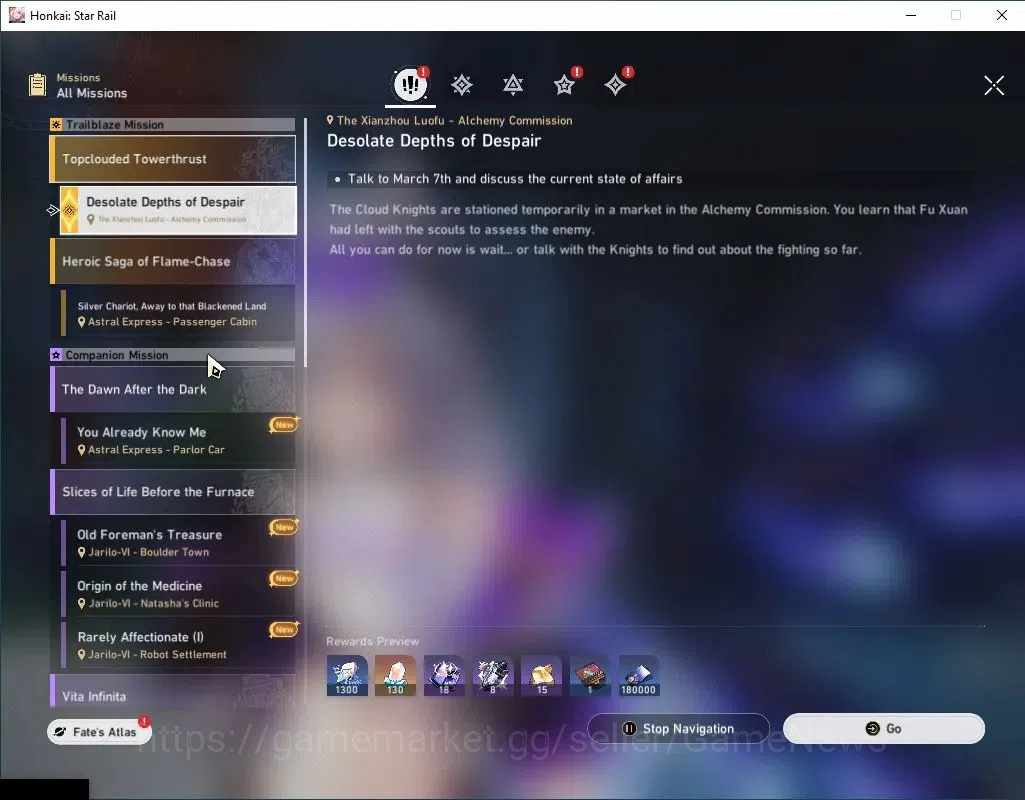Click the New badge on Origin of the Medicine
Screen dimensions: 1025x800
click(284, 578)
